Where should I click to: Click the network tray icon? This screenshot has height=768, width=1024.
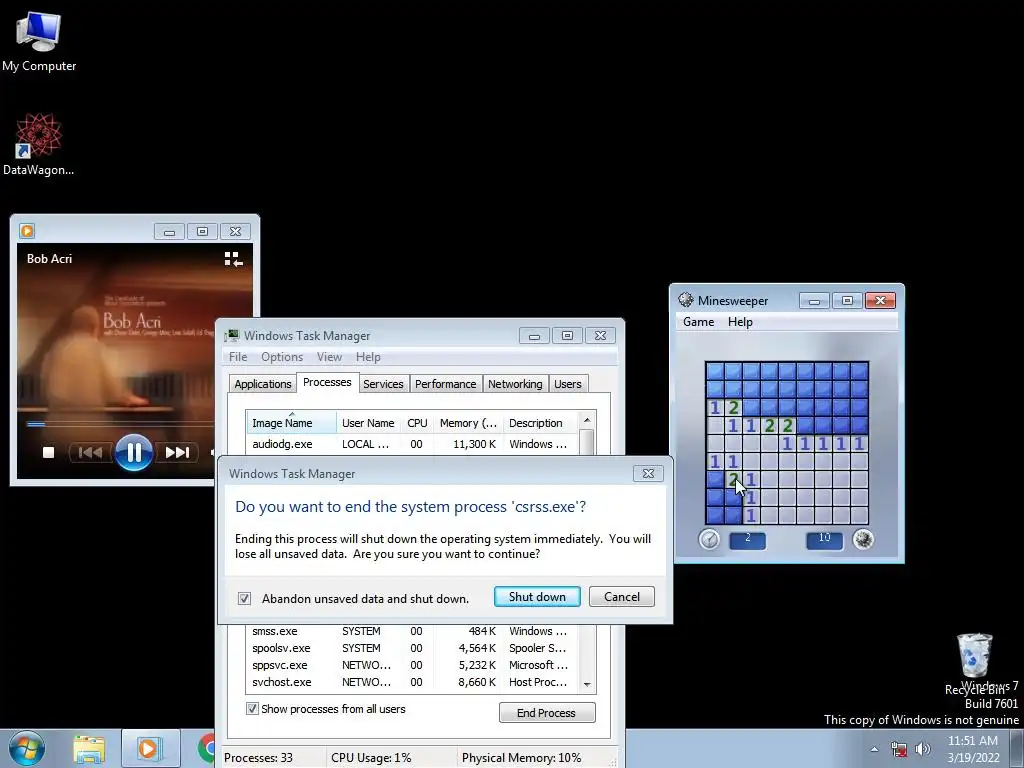[x=899, y=749]
